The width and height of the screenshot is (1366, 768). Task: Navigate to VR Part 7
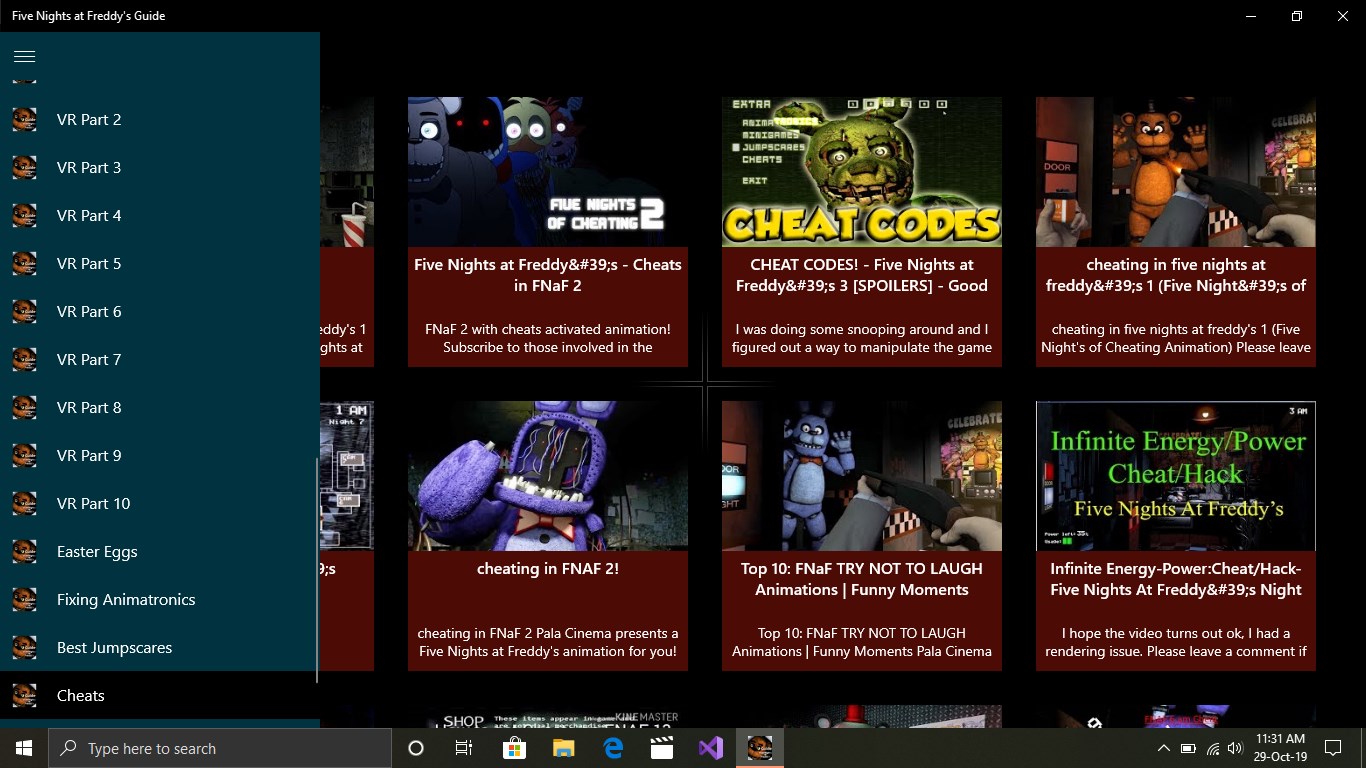tap(160, 360)
